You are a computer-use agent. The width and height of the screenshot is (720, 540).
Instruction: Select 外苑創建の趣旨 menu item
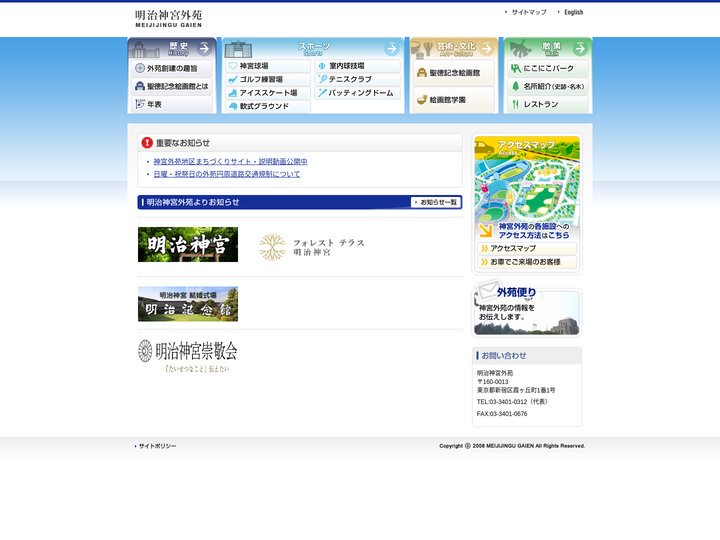point(172,68)
